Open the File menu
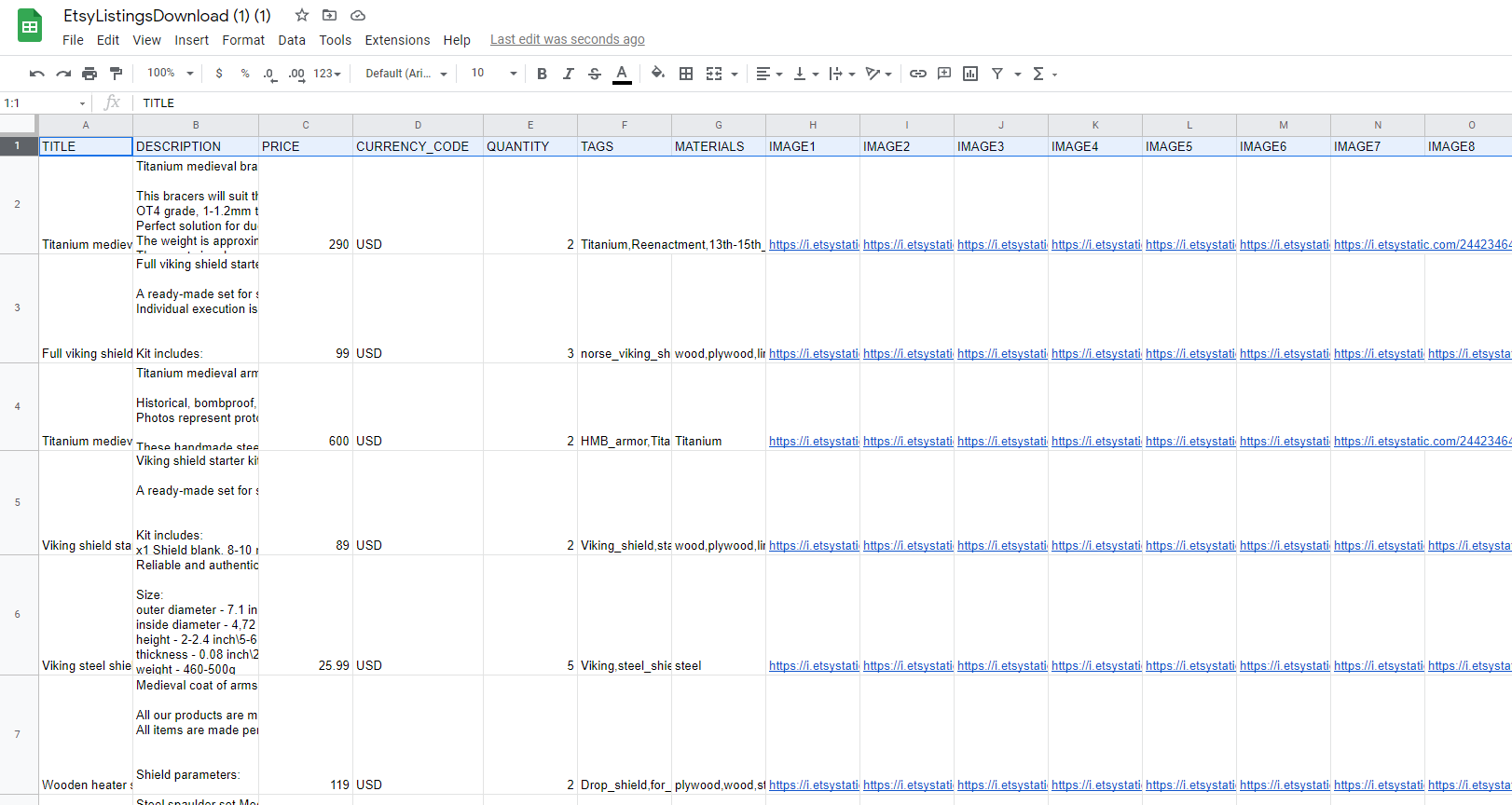 tap(73, 40)
